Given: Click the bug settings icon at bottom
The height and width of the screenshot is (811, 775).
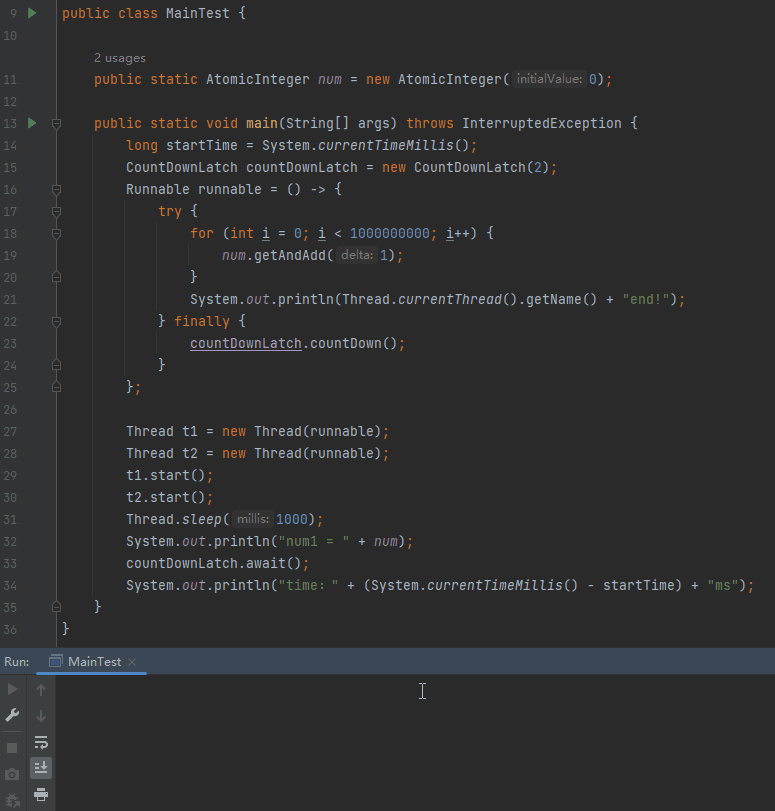Looking at the screenshot, I should pyautogui.click(x=12, y=802).
